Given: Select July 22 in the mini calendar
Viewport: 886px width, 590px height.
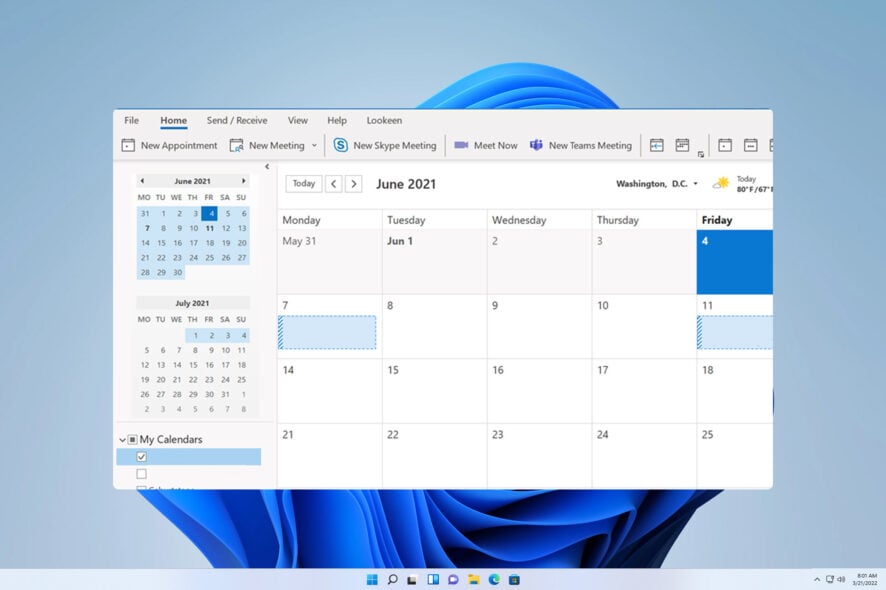Looking at the screenshot, I should (x=193, y=380).
